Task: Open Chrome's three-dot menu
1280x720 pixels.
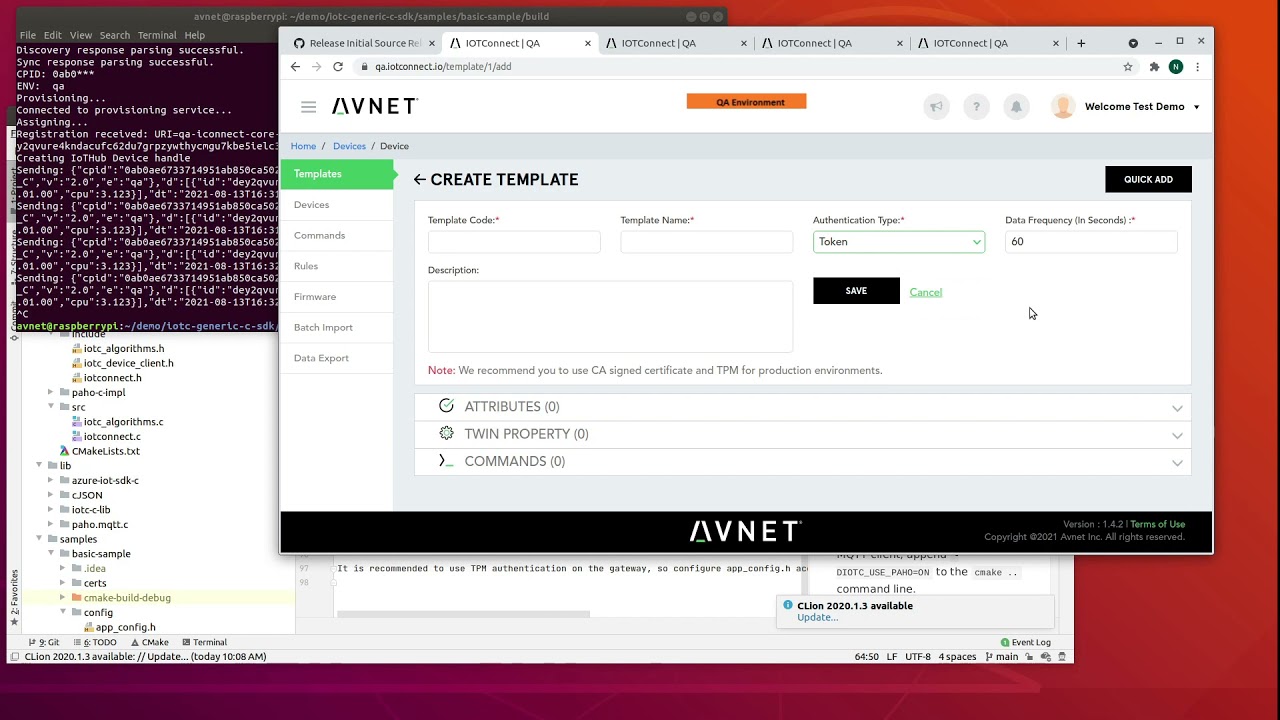Action: (1197, 67)
